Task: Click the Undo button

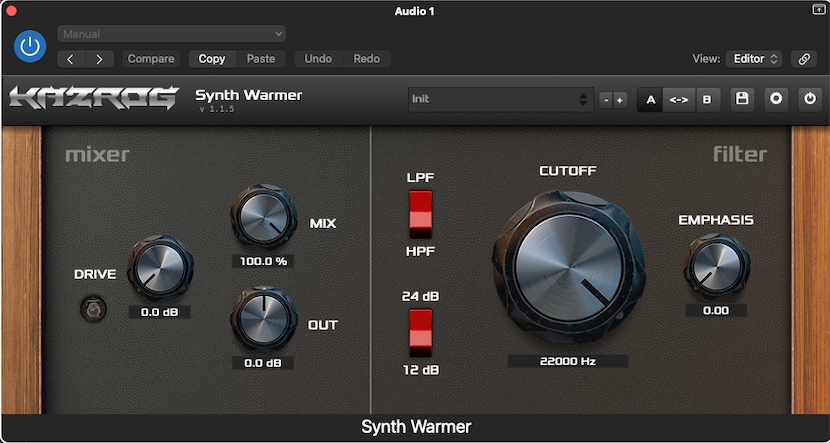Action: [318, 59]
